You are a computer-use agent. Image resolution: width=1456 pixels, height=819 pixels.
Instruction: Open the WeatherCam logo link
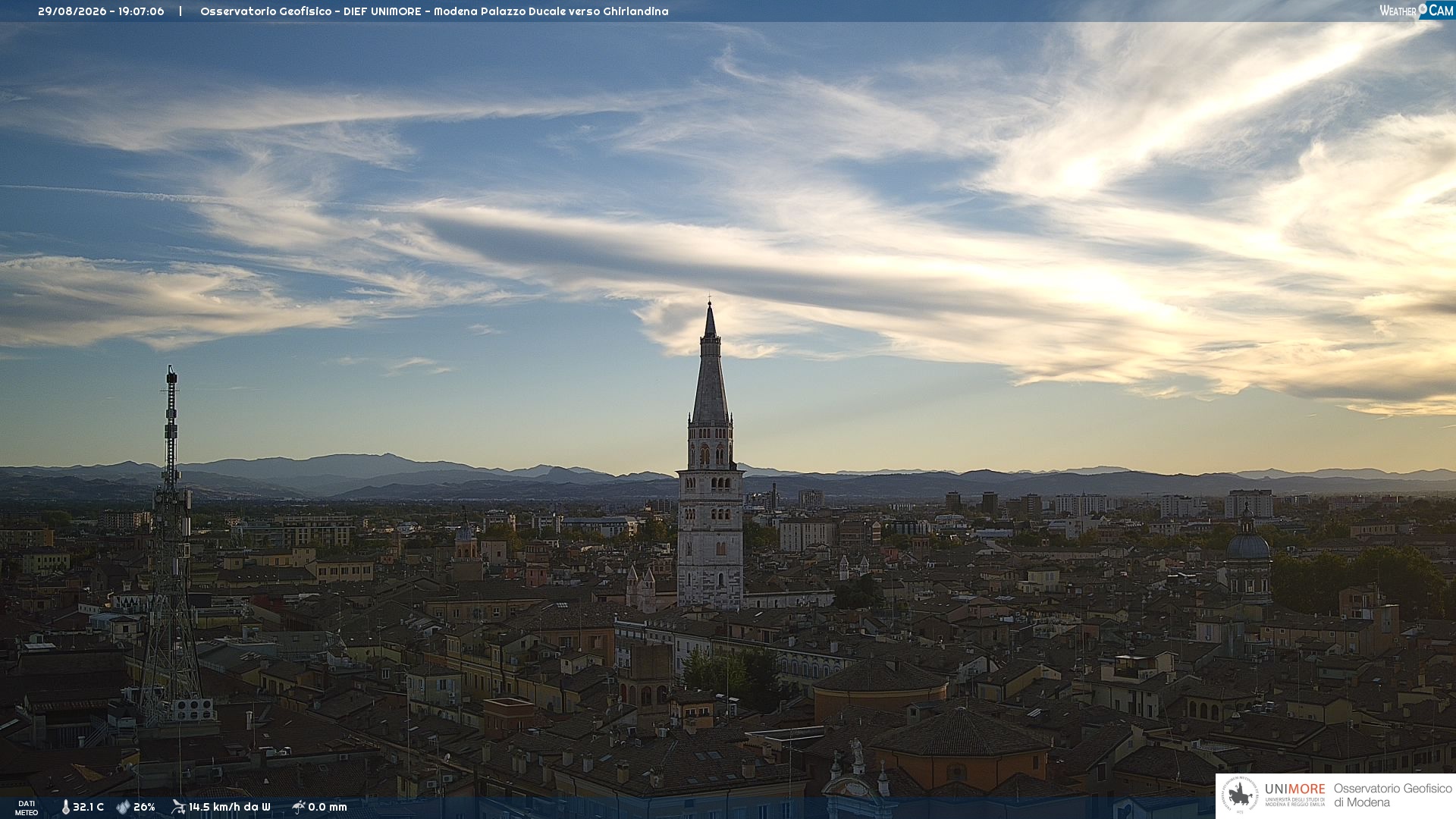(1416, 11)
